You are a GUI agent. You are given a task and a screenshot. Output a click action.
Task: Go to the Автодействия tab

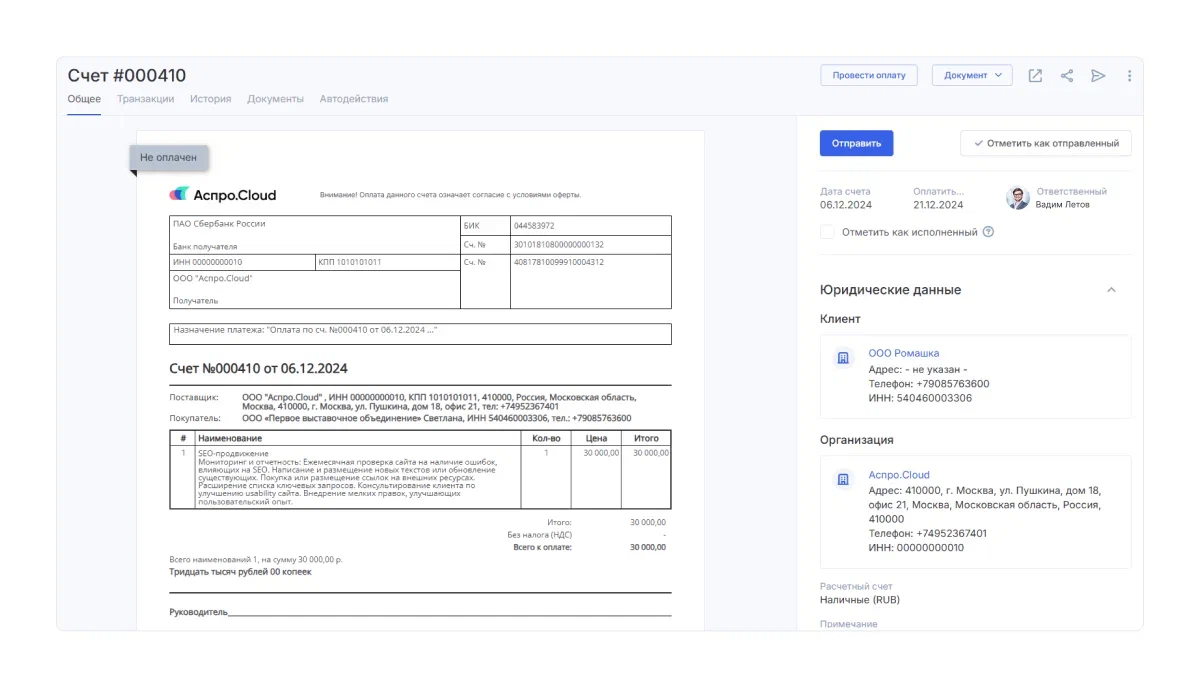[354, 99]
